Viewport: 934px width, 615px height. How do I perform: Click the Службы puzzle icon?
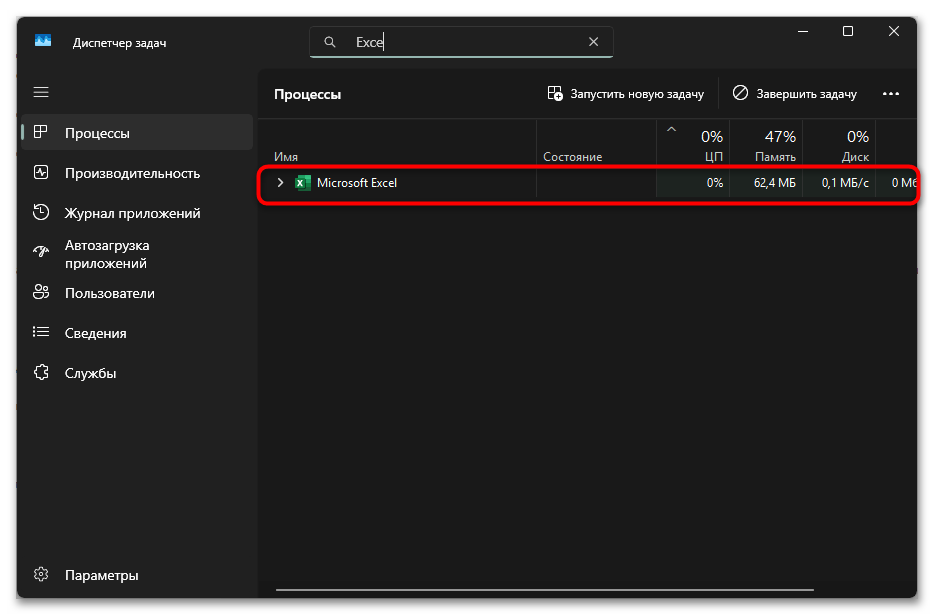click(41, 373)
